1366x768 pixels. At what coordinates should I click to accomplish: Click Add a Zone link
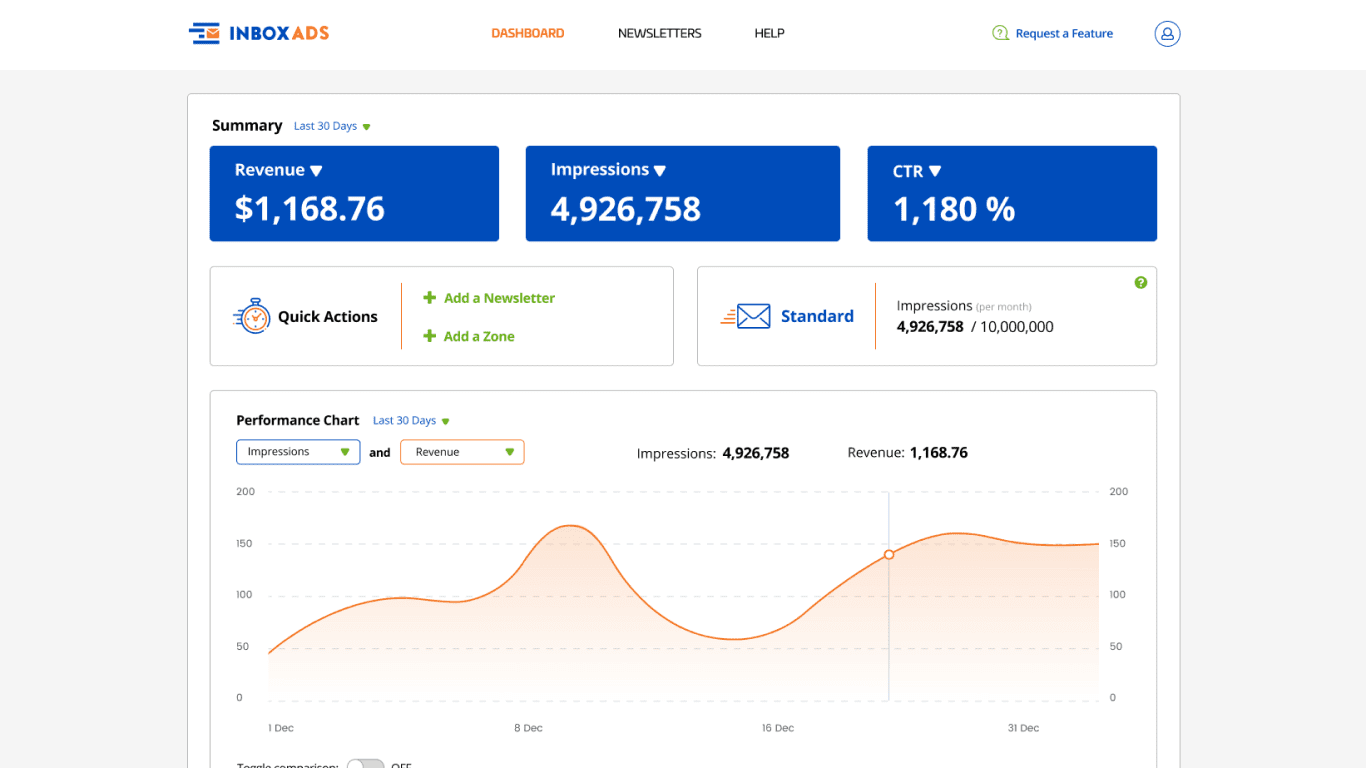479,336
